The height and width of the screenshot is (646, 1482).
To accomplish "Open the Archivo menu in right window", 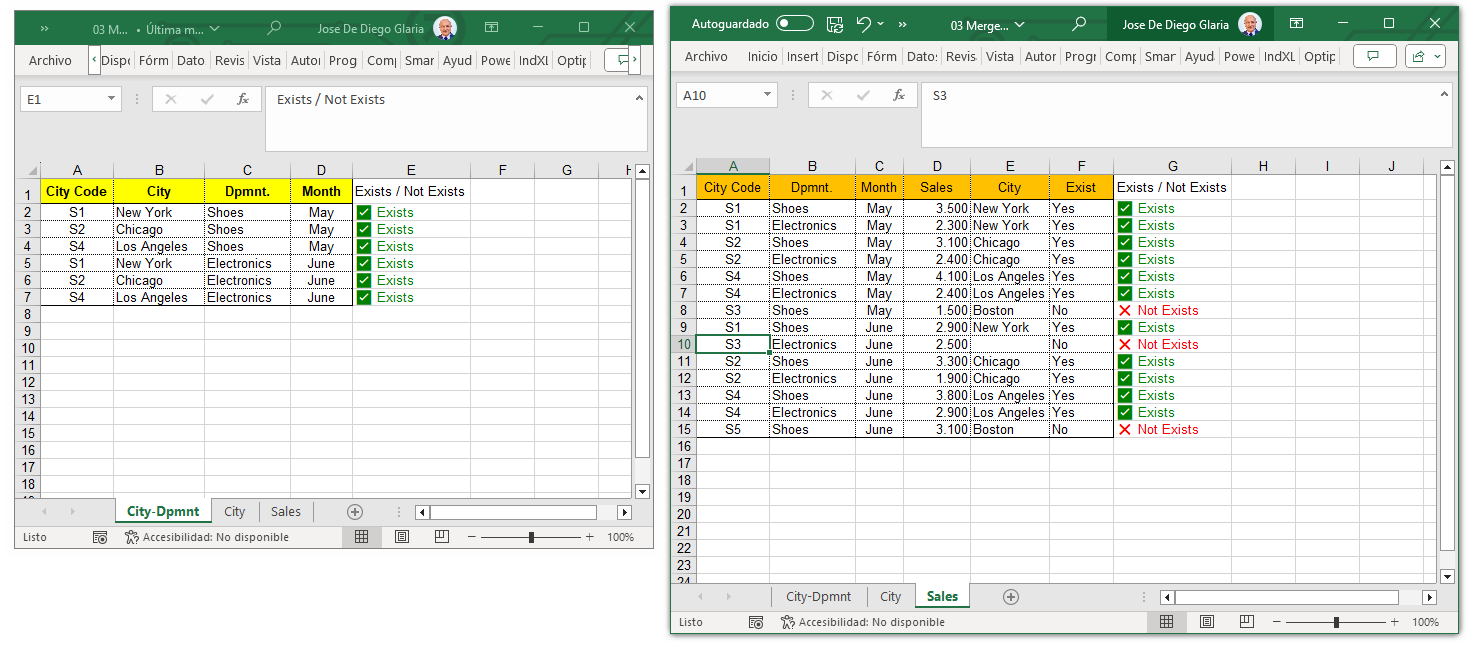I will point(706,57).
